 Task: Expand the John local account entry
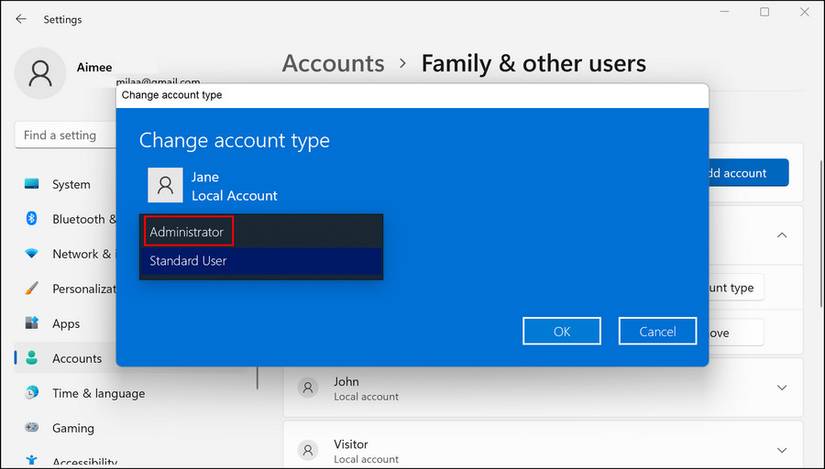click(781, 388)
